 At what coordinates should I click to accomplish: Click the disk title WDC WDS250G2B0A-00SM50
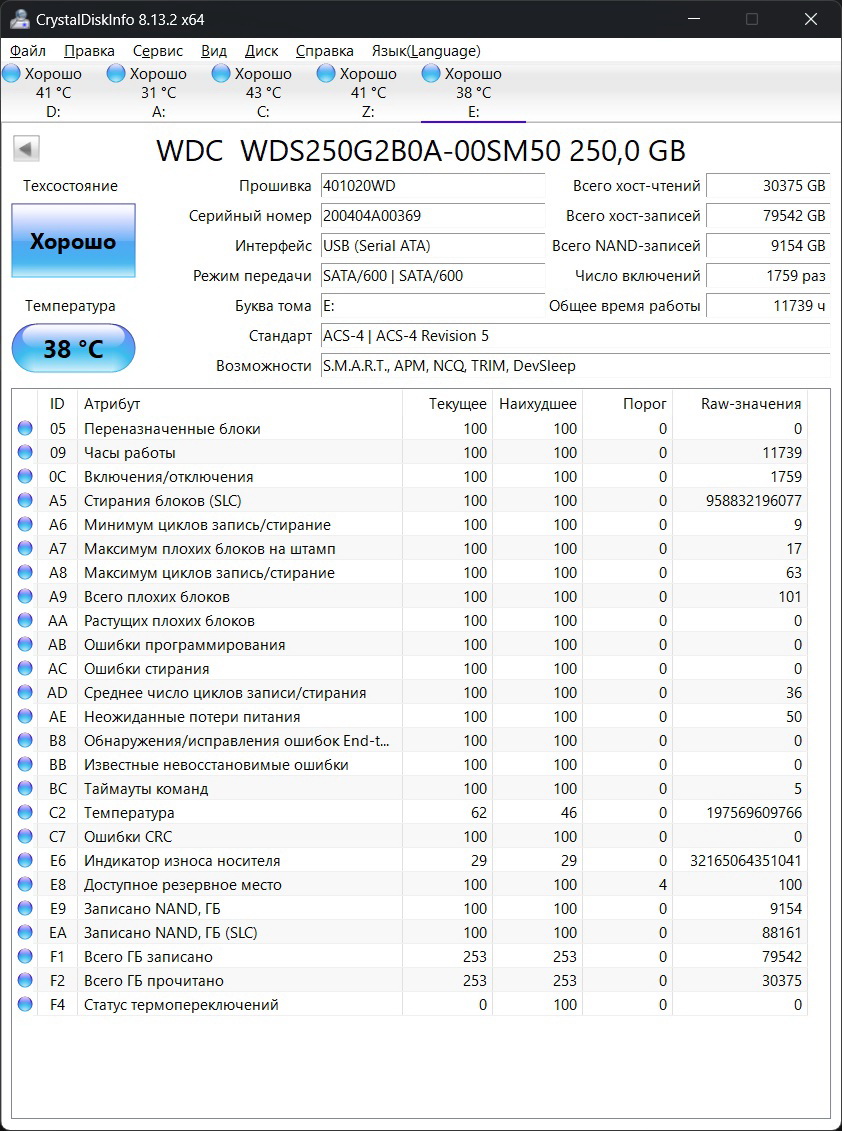(421, 151)
